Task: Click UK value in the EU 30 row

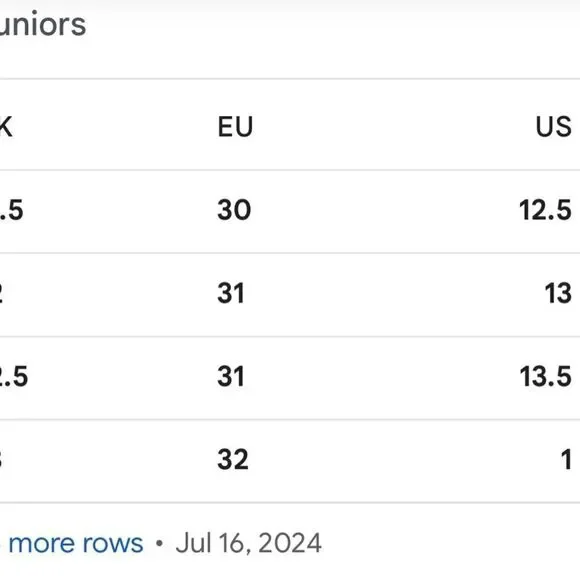Action: (x=11, y=210)
